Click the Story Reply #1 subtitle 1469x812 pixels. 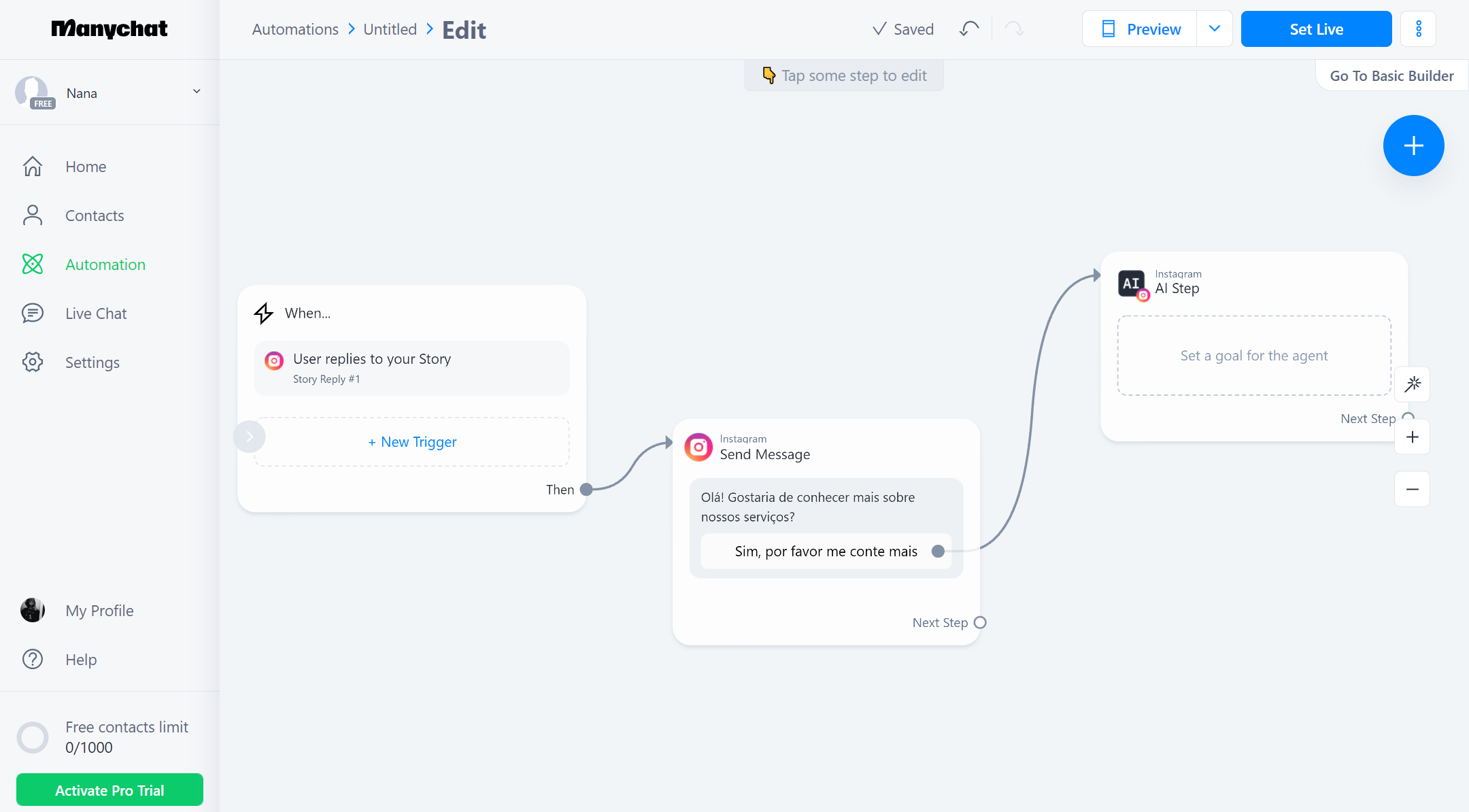[x=326, y=379]
